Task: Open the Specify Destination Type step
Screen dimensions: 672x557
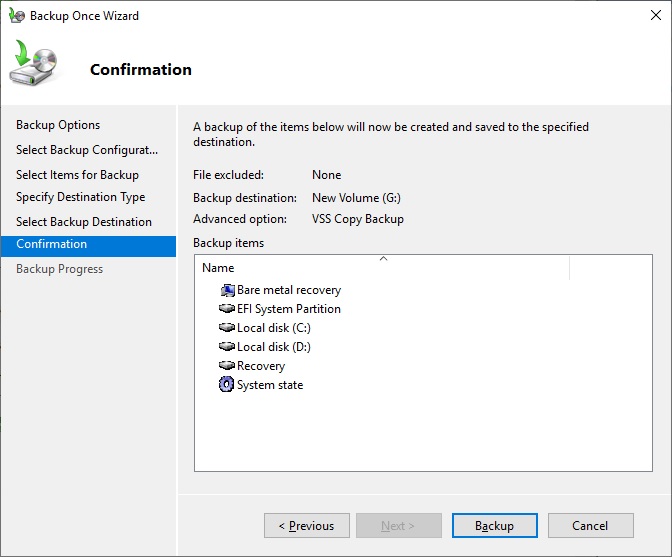Action: (x=80, y=197)
